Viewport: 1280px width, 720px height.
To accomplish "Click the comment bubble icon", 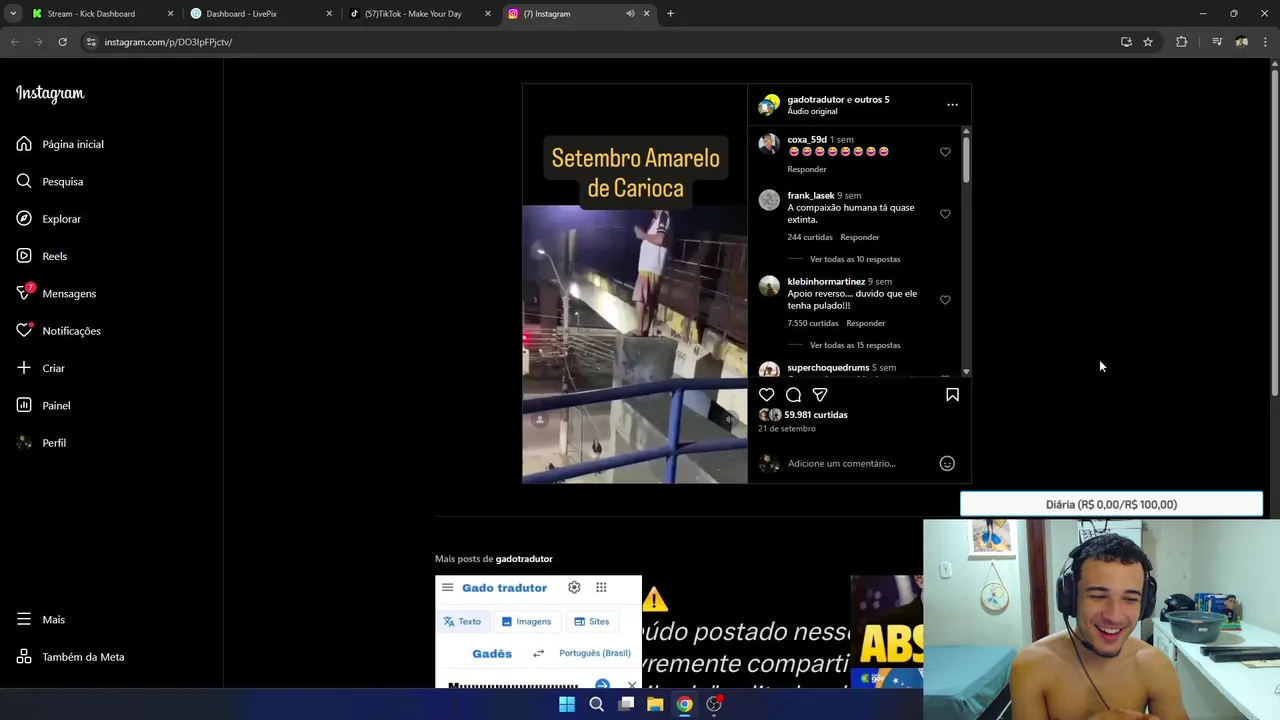I will pos(793,395).
